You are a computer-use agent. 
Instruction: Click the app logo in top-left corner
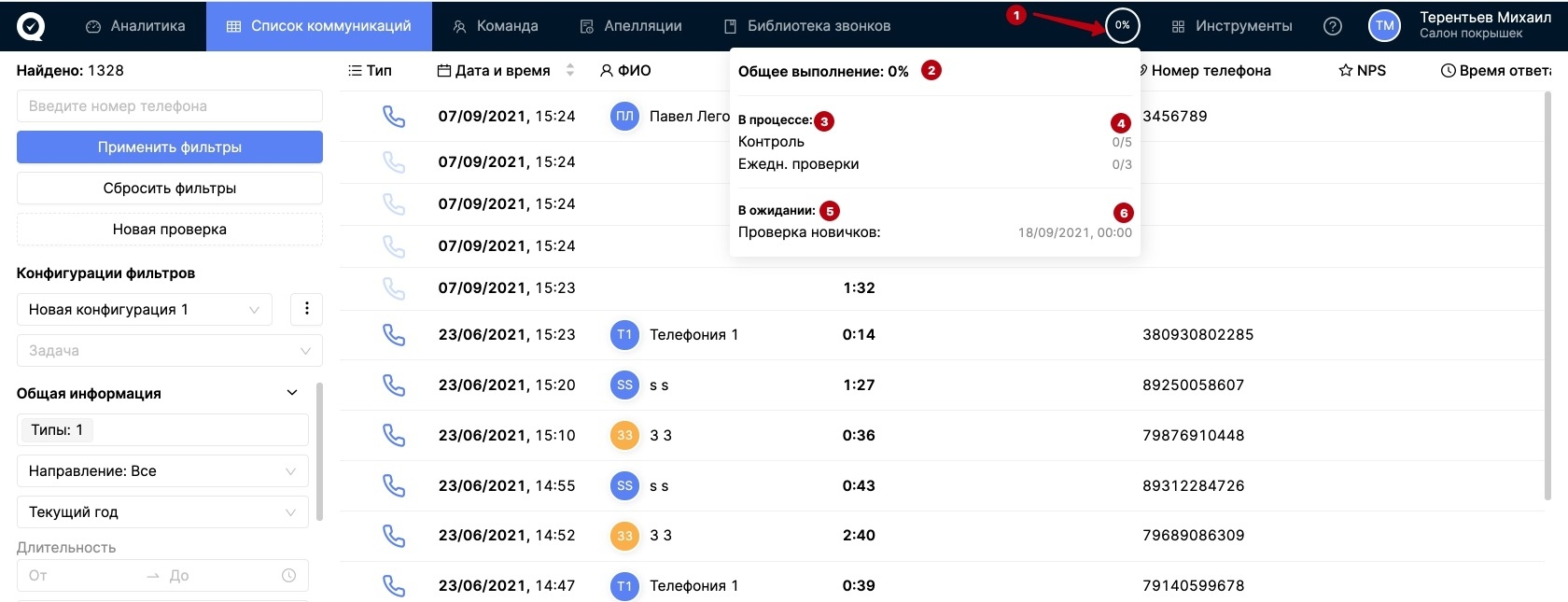[x=31, y=26]
